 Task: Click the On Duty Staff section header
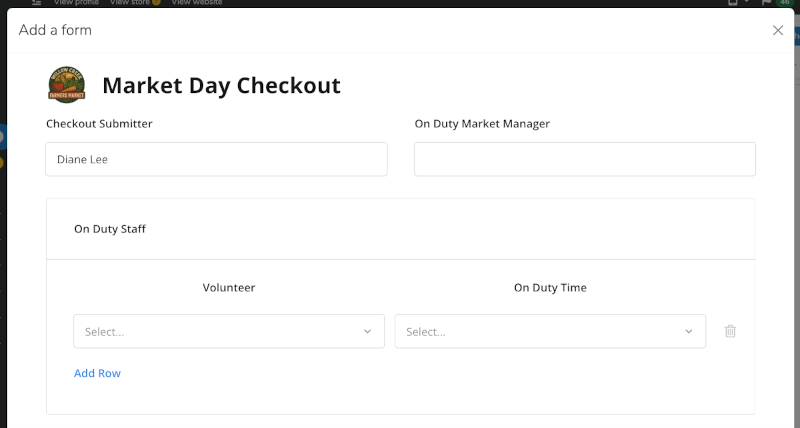tap(110, 229)
